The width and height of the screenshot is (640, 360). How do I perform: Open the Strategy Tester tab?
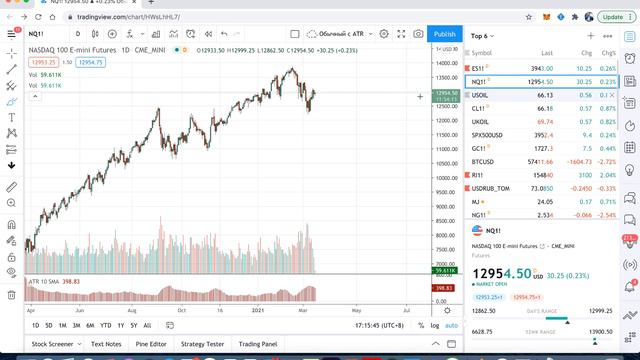pos(202,344)
